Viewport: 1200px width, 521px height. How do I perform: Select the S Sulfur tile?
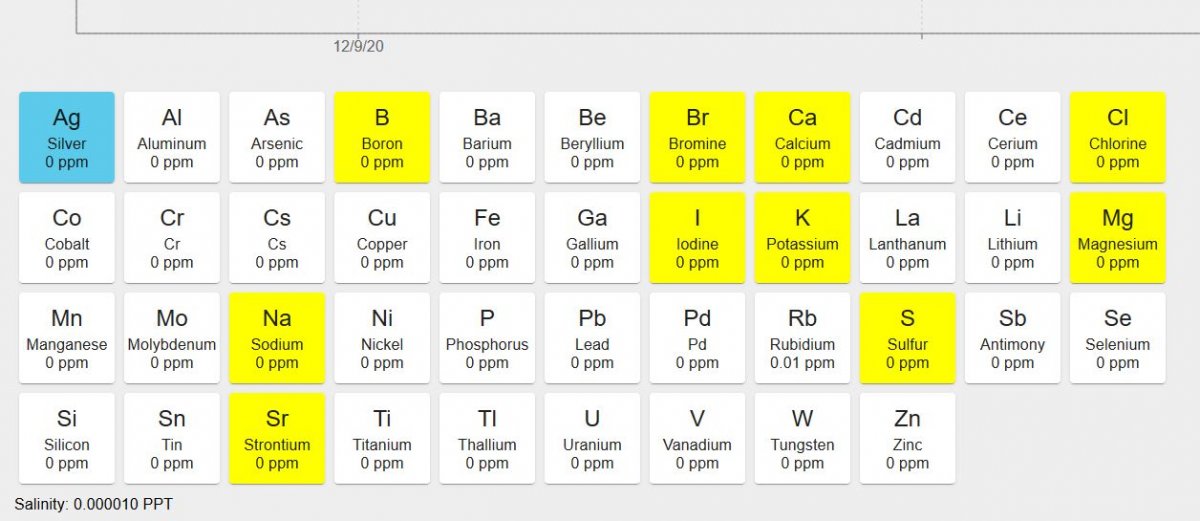[907, 338]
